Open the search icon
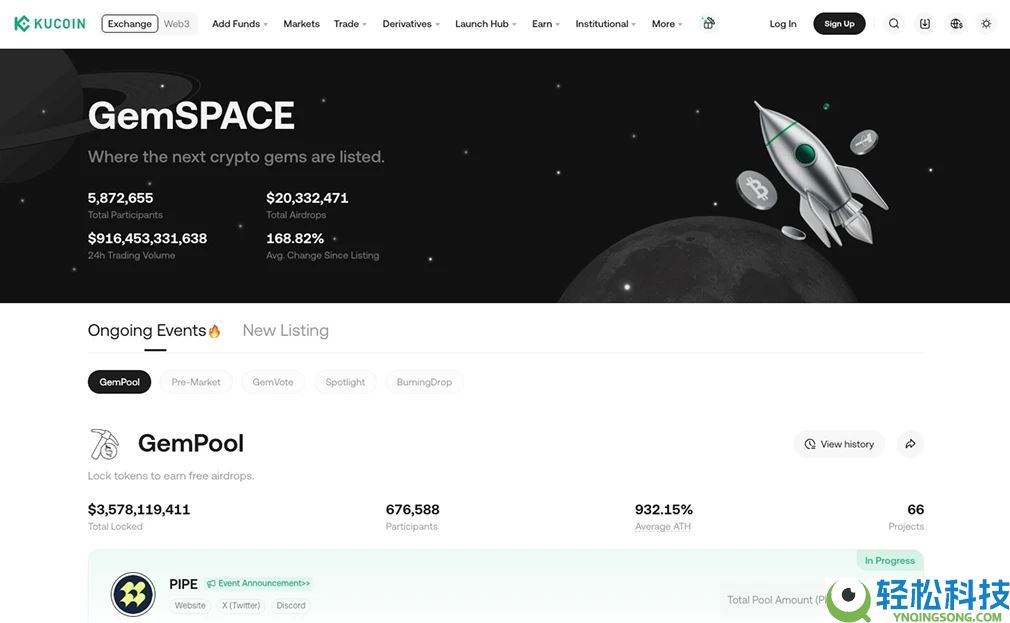 (894, 24)
